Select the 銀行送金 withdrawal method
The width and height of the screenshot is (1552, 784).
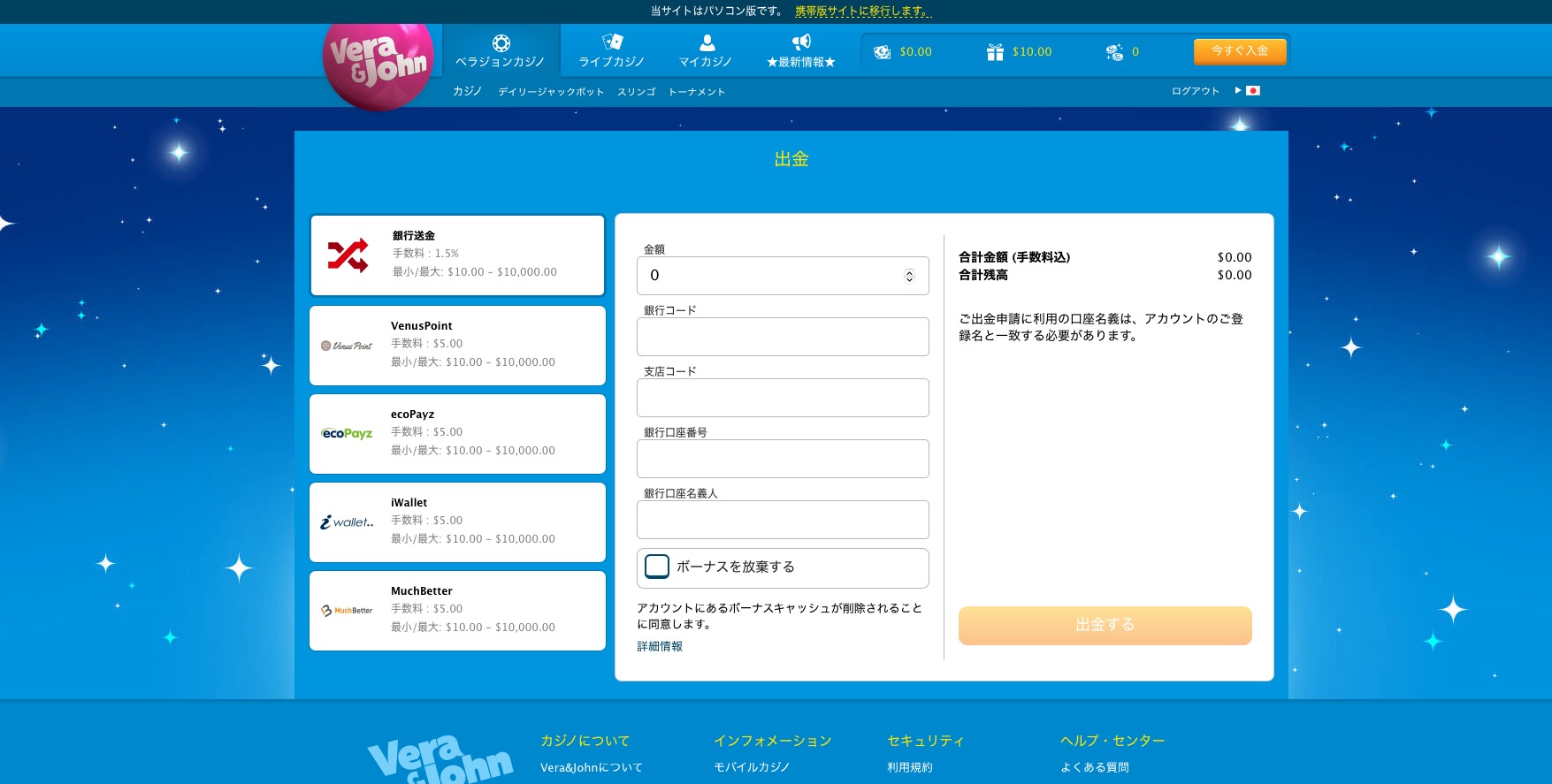pyautogui.click(x=457, y=255)
